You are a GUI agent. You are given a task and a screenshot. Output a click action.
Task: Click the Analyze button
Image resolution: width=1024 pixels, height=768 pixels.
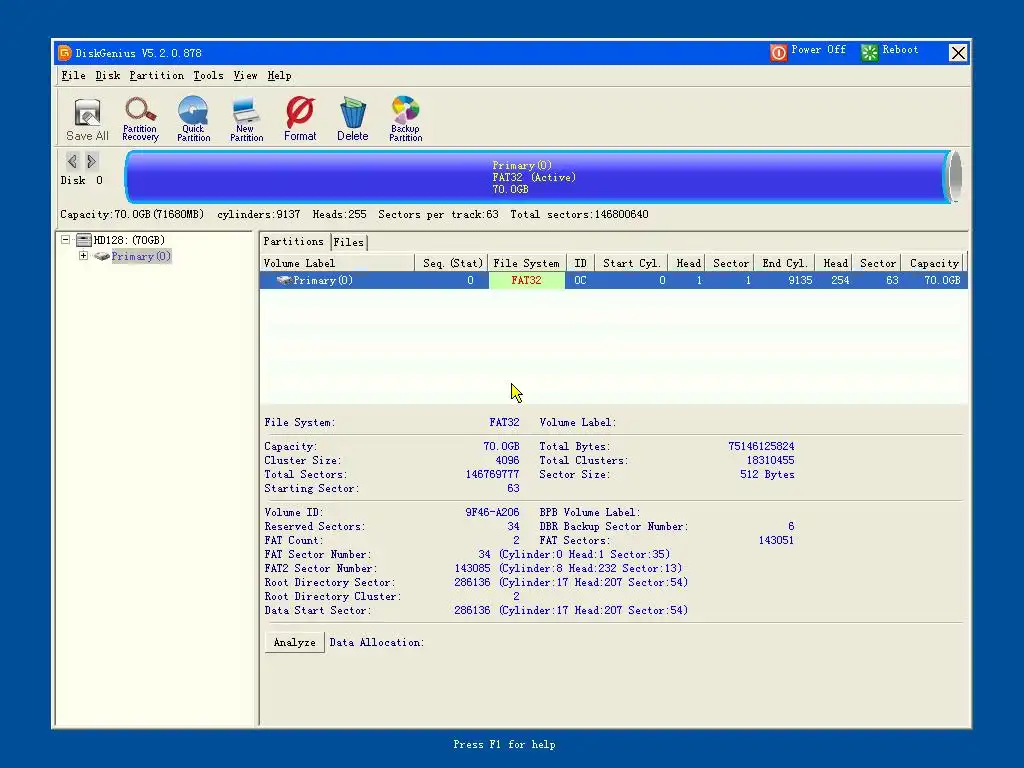point(295,643)
